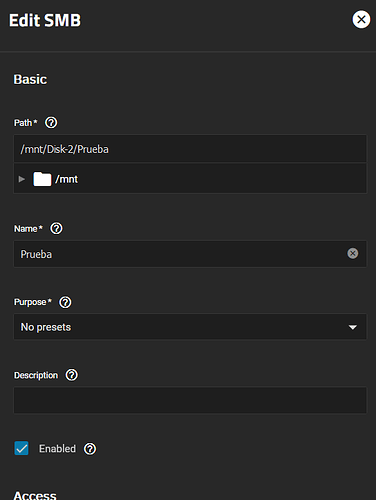Open Purpose help question mark icon

(65, 302)
